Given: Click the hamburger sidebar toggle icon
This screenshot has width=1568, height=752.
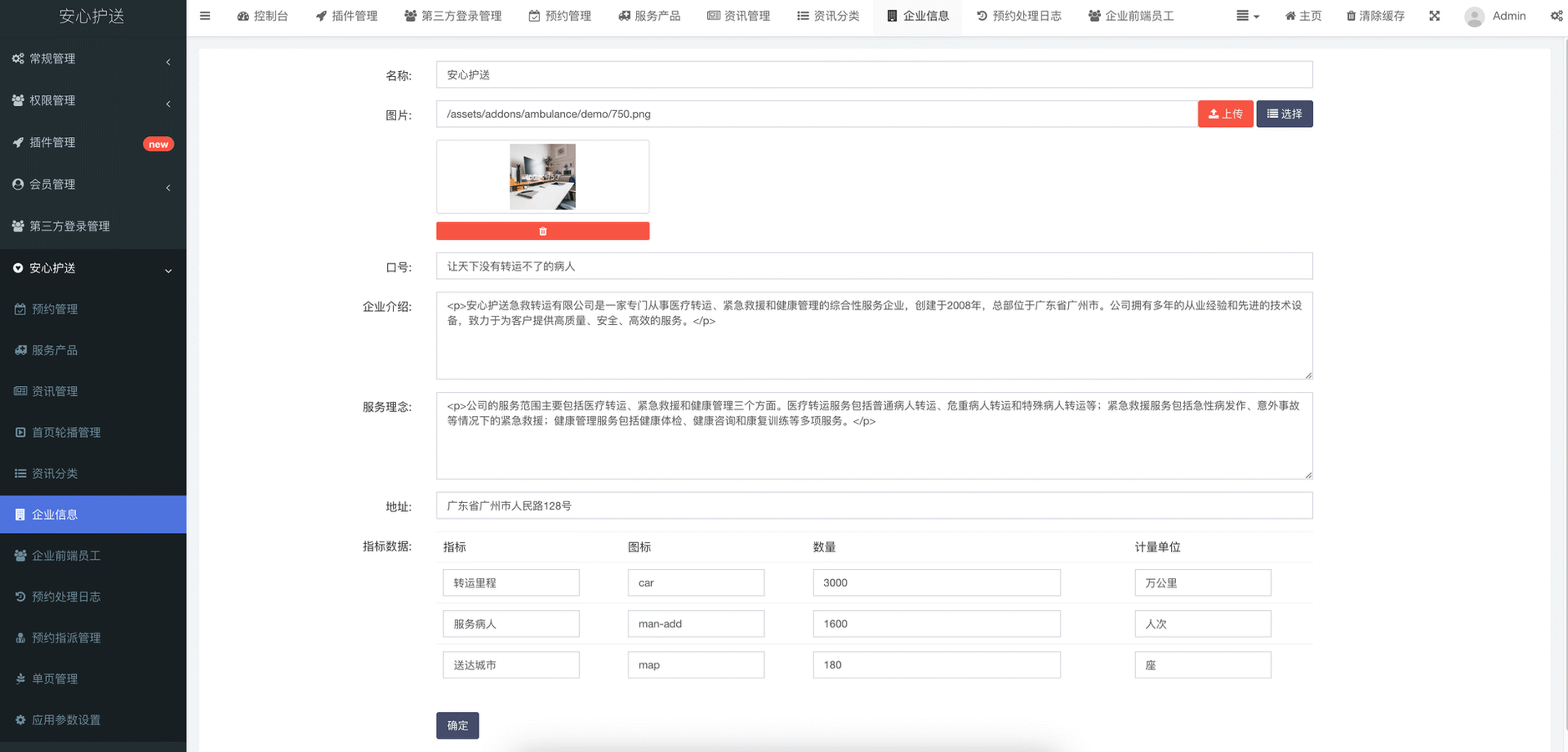Looking at the screenshot, I should click(205, 16).
